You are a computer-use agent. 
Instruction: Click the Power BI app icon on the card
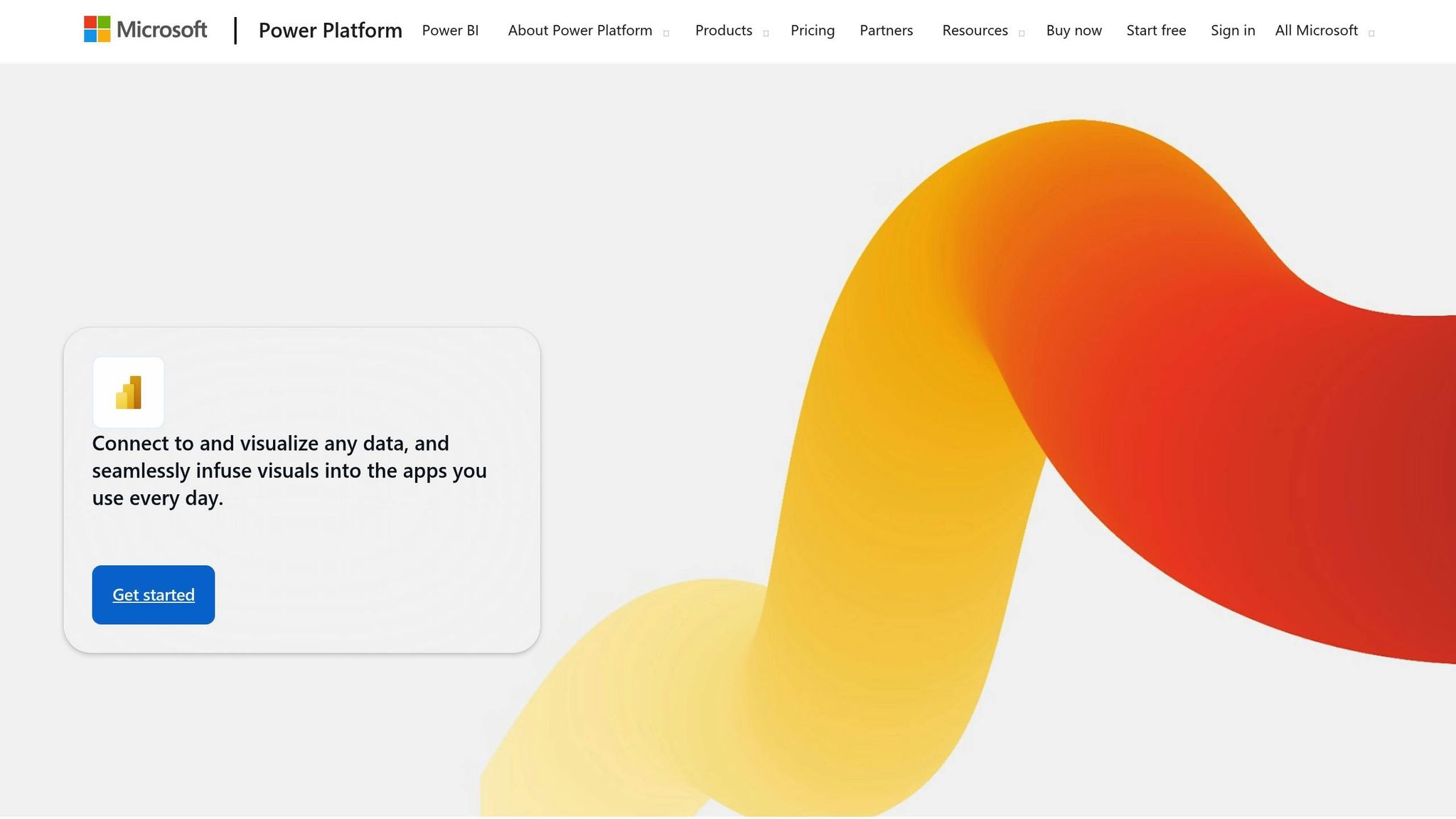[x=128, y=392]
